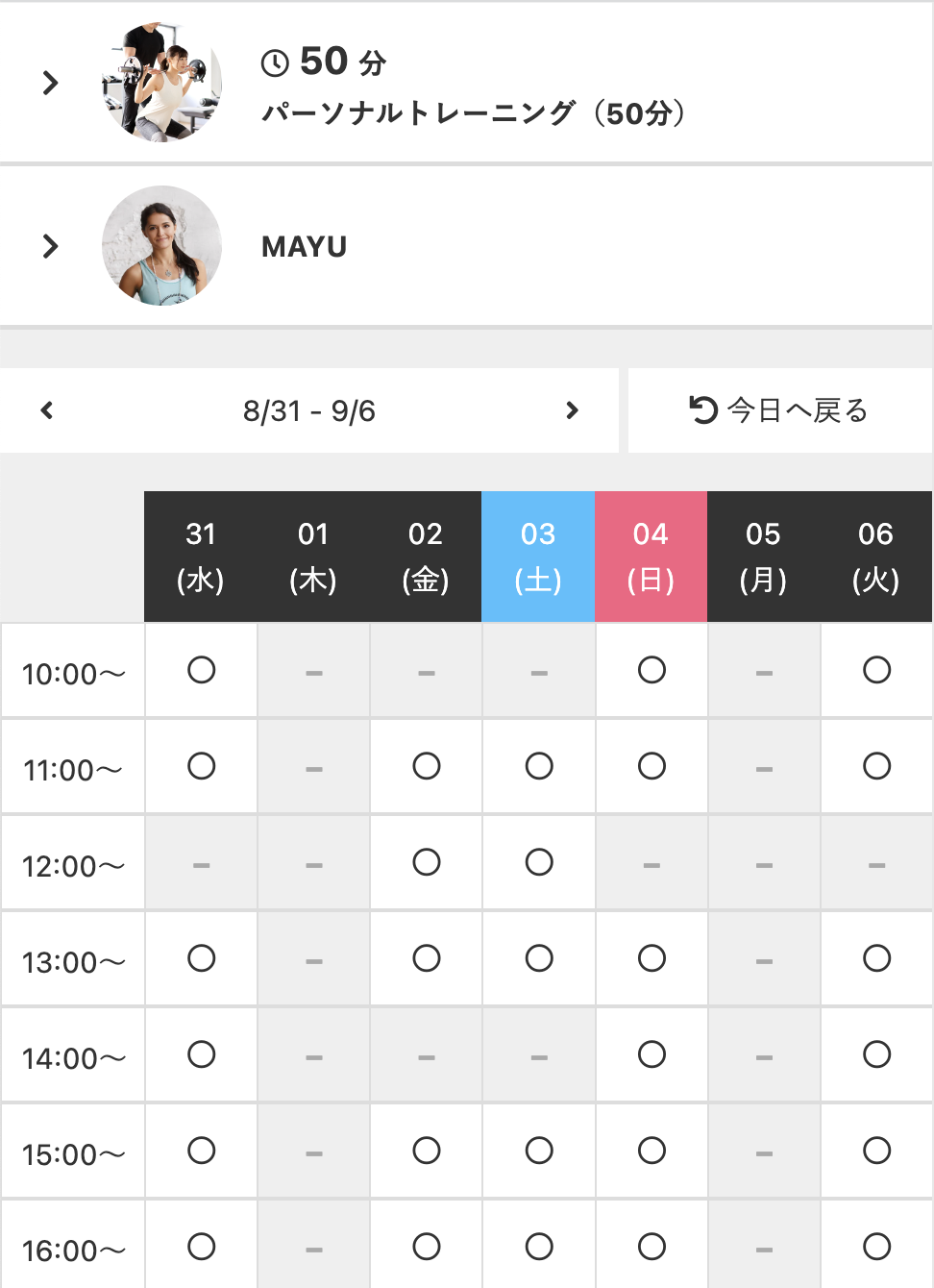
Task: Expand the MAYU staff row chevron
Action: click(x=51, y=247)
